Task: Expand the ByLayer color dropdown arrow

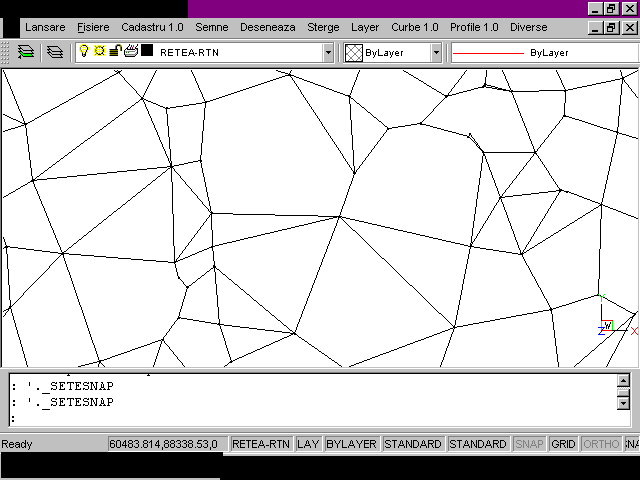Action: pyautogui.click(x=436, y=53)
